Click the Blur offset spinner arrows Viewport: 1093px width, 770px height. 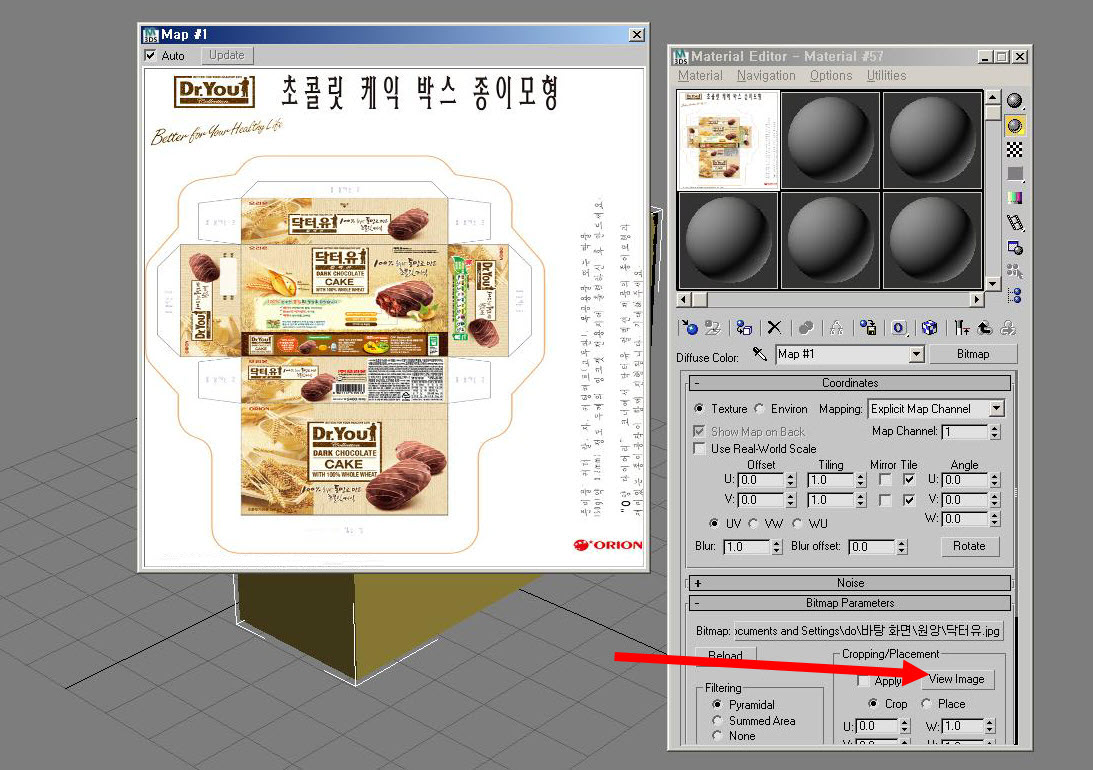click(x=902, y=547)
